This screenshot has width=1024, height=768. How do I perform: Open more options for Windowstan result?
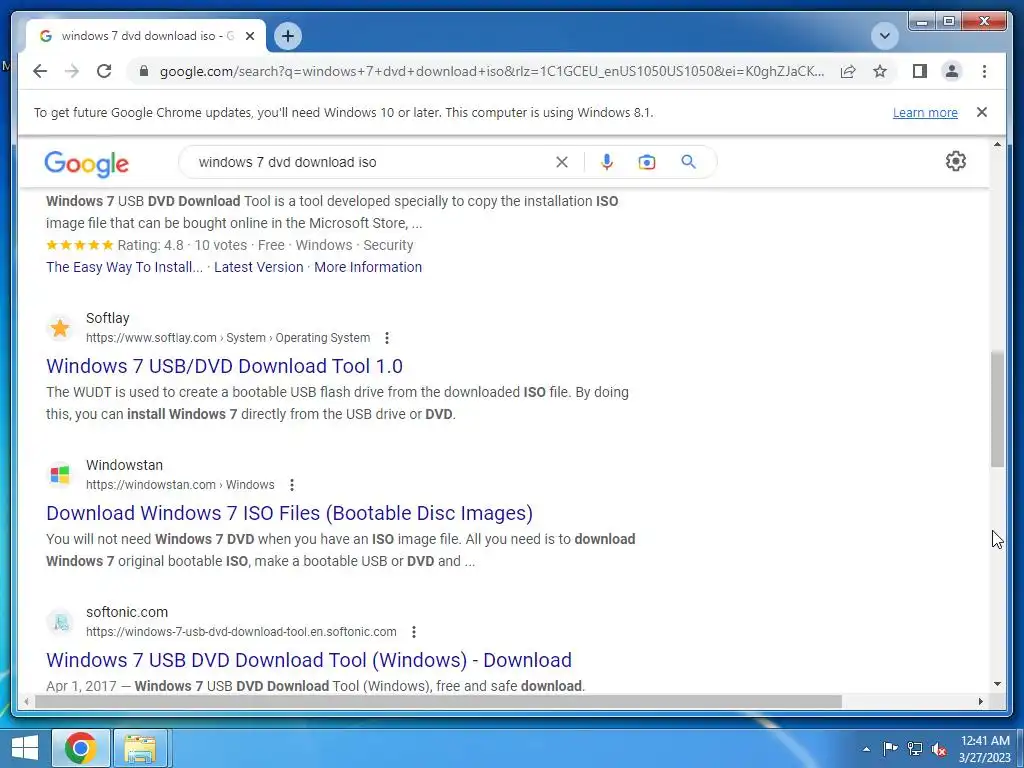(292, 485)
